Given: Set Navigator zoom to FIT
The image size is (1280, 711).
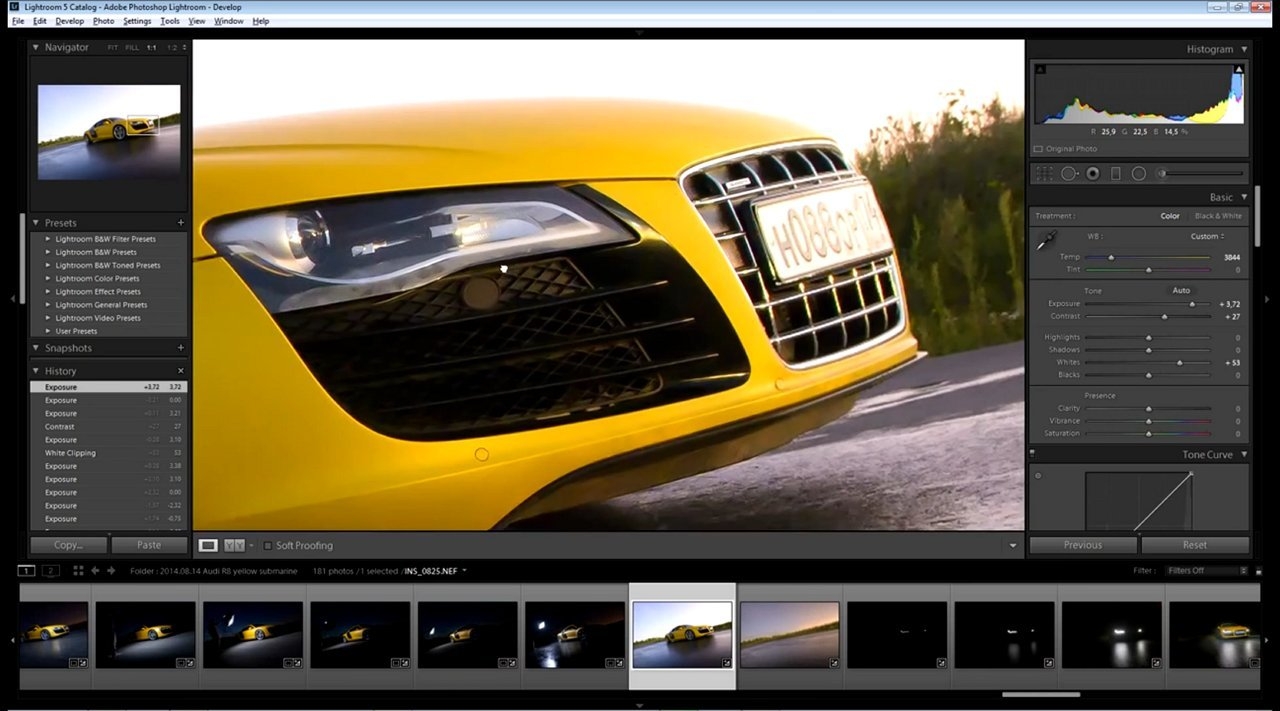Looking at the screenshot, I should 113,48.
